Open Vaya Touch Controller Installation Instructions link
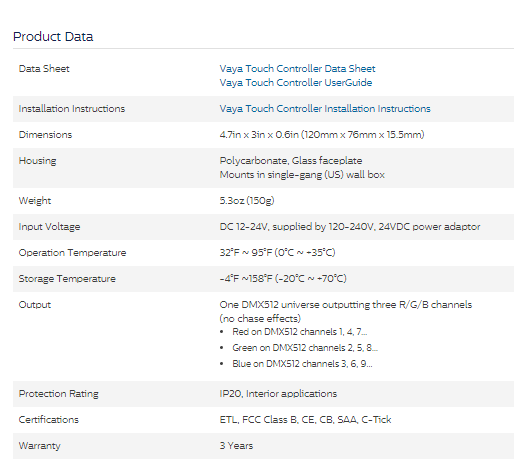Screen dimensions: 514x468 (325, 109)
